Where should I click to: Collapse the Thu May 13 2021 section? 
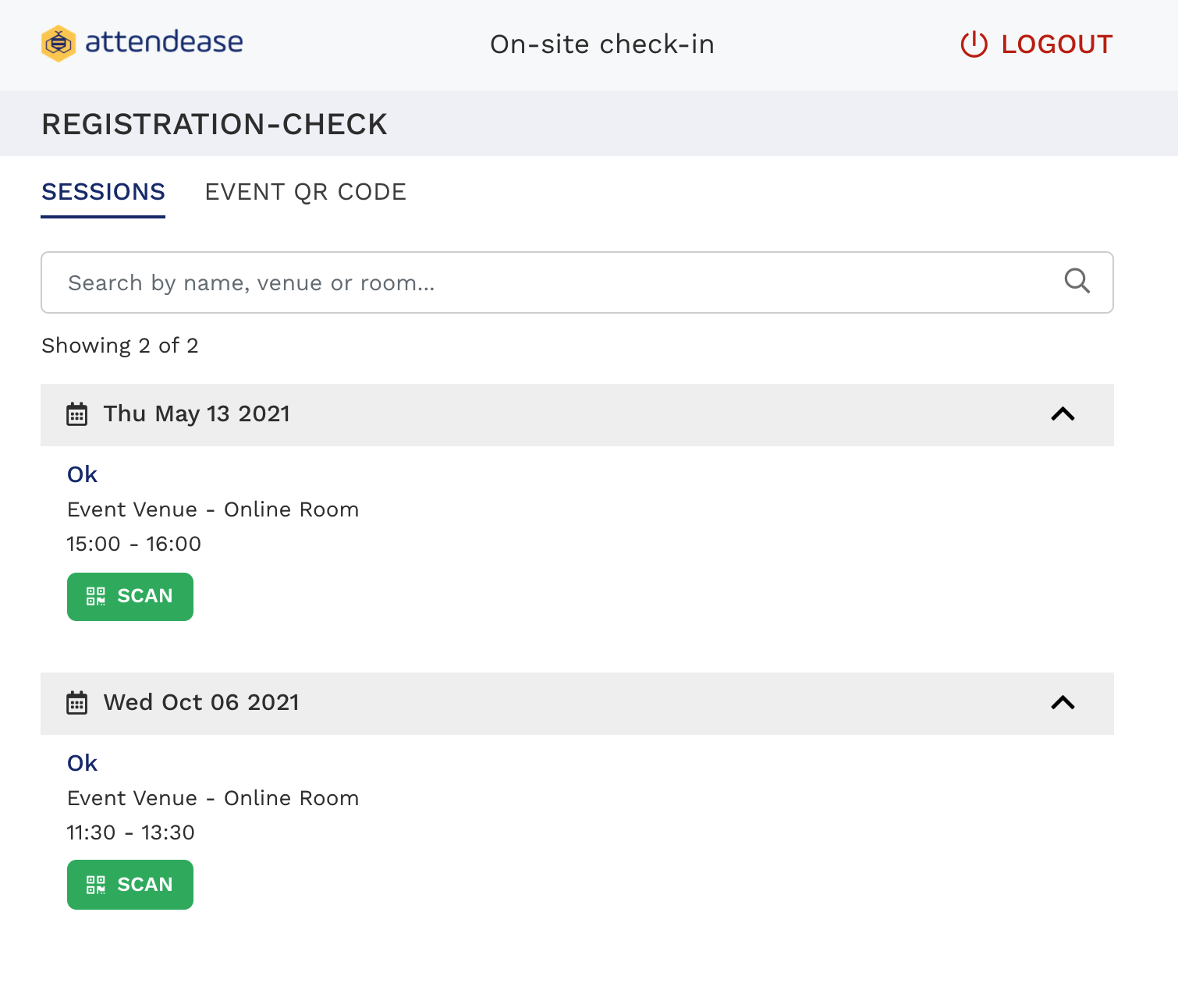pyautogui.click(x=1063, y=414)
